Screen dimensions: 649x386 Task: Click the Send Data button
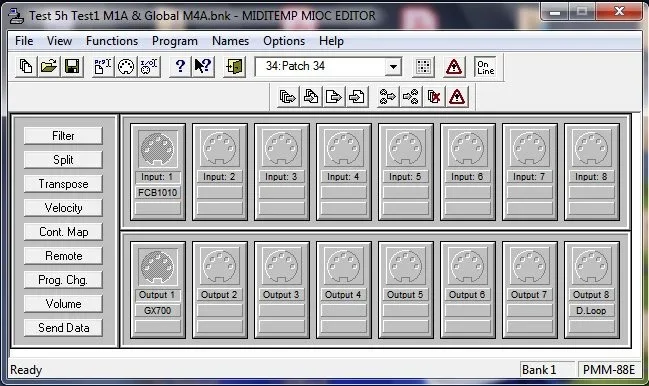(63, 328)
